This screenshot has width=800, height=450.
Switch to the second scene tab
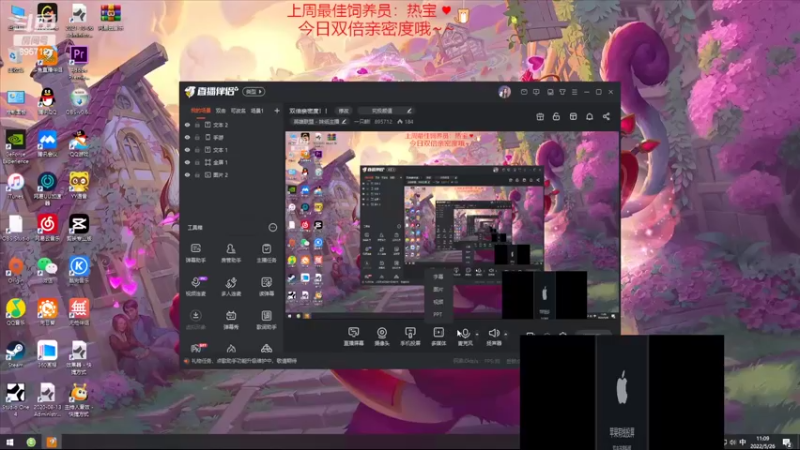pyautogui.click(x=220, y=110)
